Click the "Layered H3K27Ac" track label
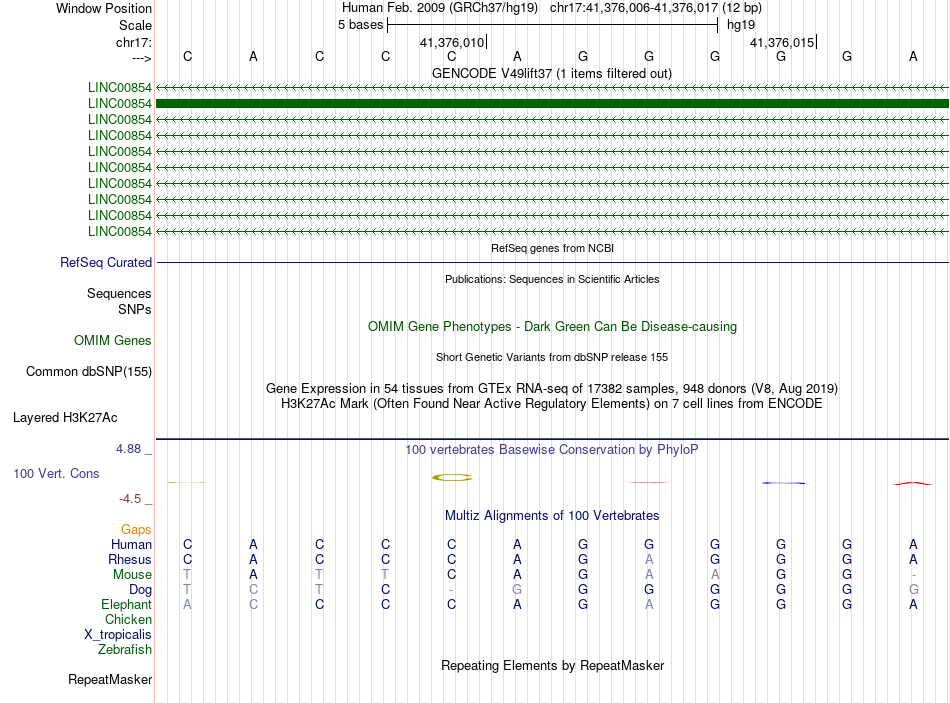Image resolution: width=950 pixels, height=703 pixels. (x=65, y=418)
